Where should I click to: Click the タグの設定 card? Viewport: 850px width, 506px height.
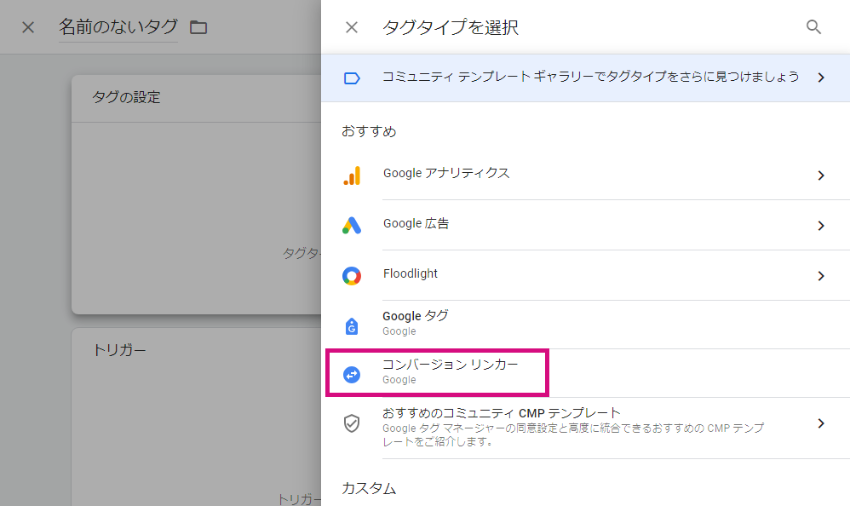click(x=196, y=194)
